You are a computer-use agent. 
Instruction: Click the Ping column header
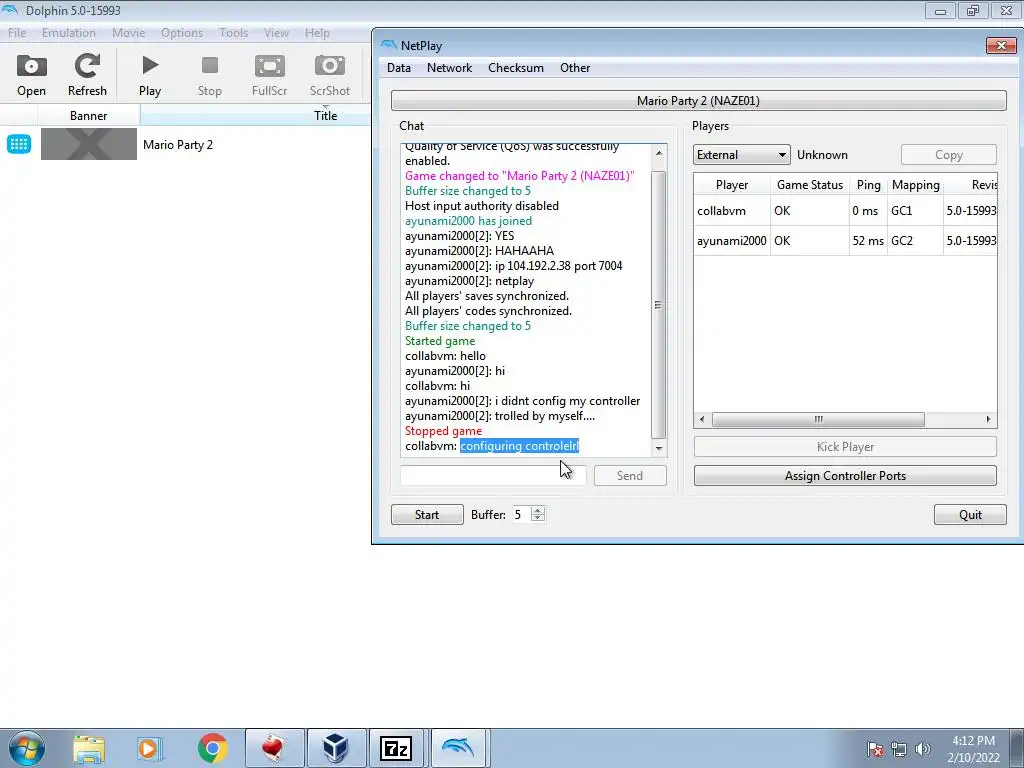point(868,185)
